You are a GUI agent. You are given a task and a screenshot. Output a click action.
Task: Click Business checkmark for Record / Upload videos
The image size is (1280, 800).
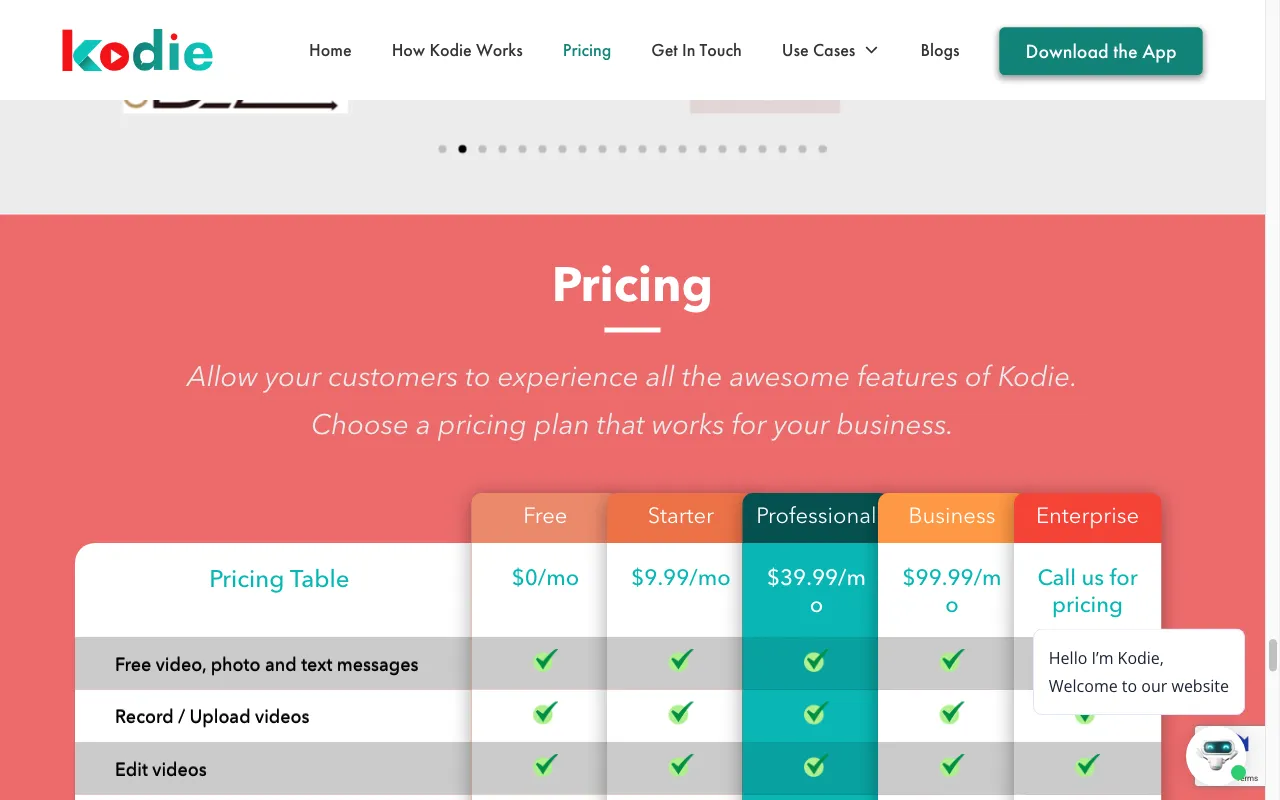point(952,713)
